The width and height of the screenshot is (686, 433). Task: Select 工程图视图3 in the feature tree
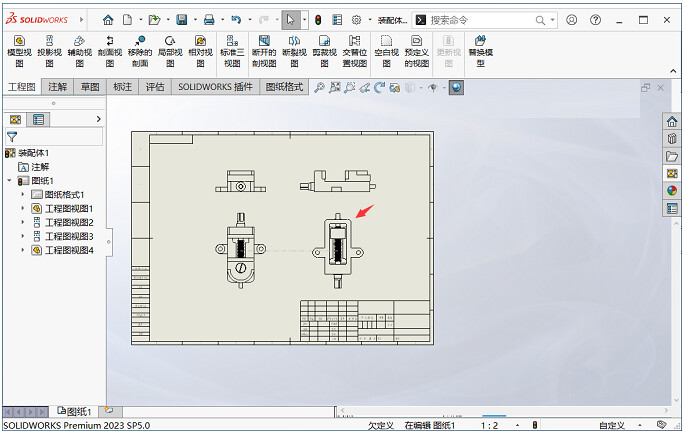(68, 236)
